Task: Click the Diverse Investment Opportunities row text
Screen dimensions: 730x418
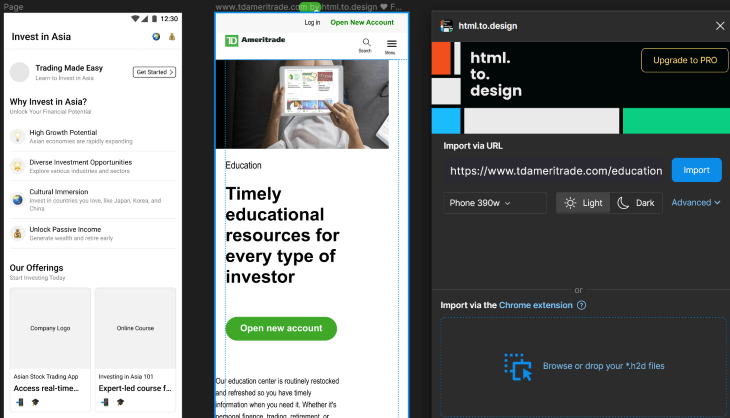Action: 81,162
